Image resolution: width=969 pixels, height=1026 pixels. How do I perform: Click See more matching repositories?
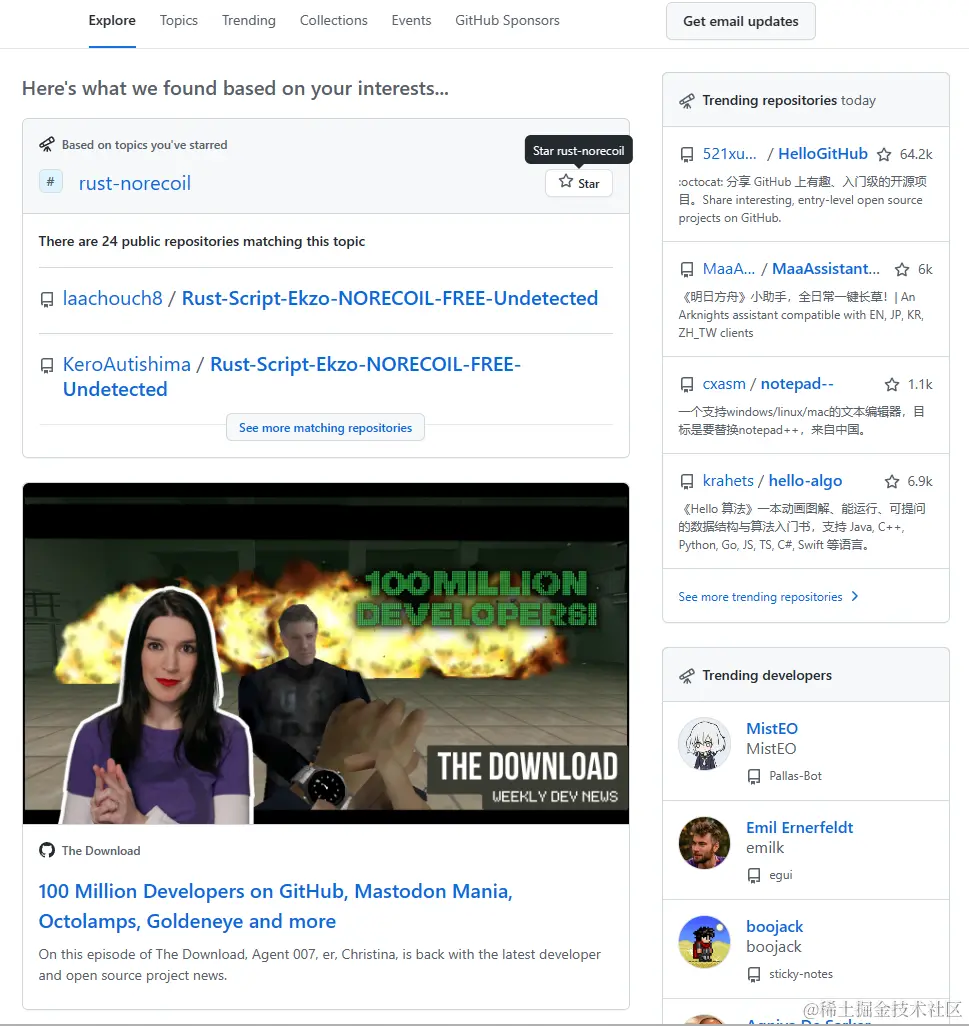click(325, 427)
